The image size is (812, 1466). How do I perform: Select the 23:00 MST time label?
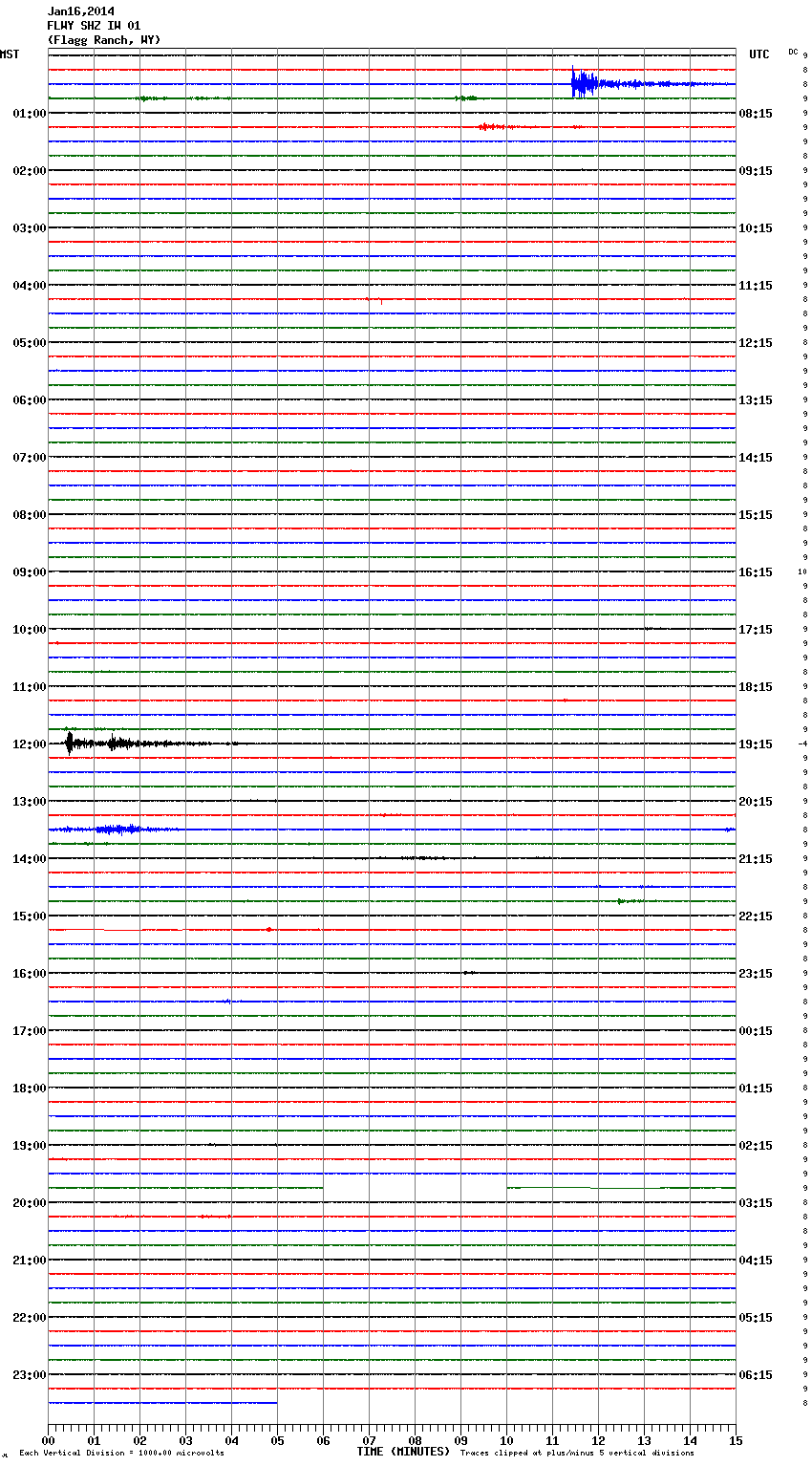pyautogui.click(x=30, y=1375)
